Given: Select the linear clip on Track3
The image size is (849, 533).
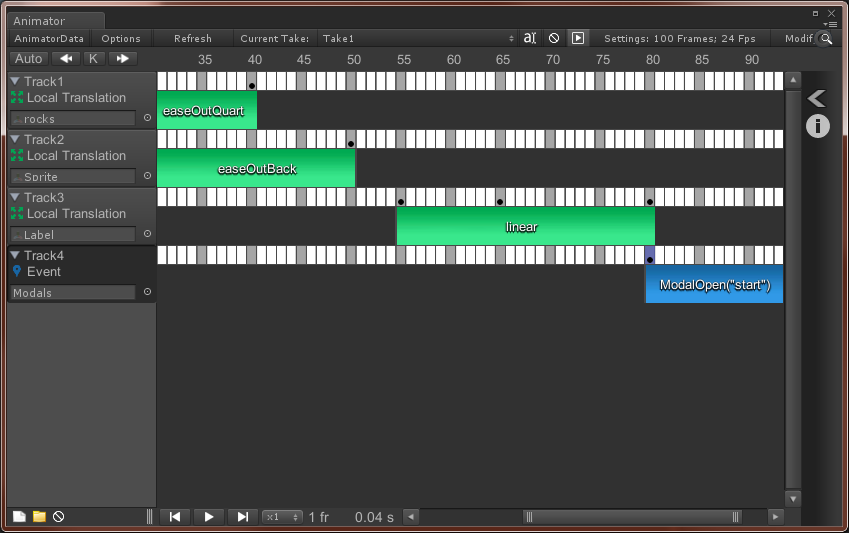Looking at the screenshot, I should tap(526, 226).
